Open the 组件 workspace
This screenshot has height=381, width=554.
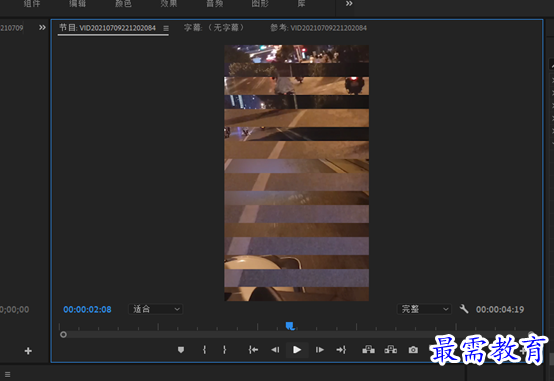(32, 4)
